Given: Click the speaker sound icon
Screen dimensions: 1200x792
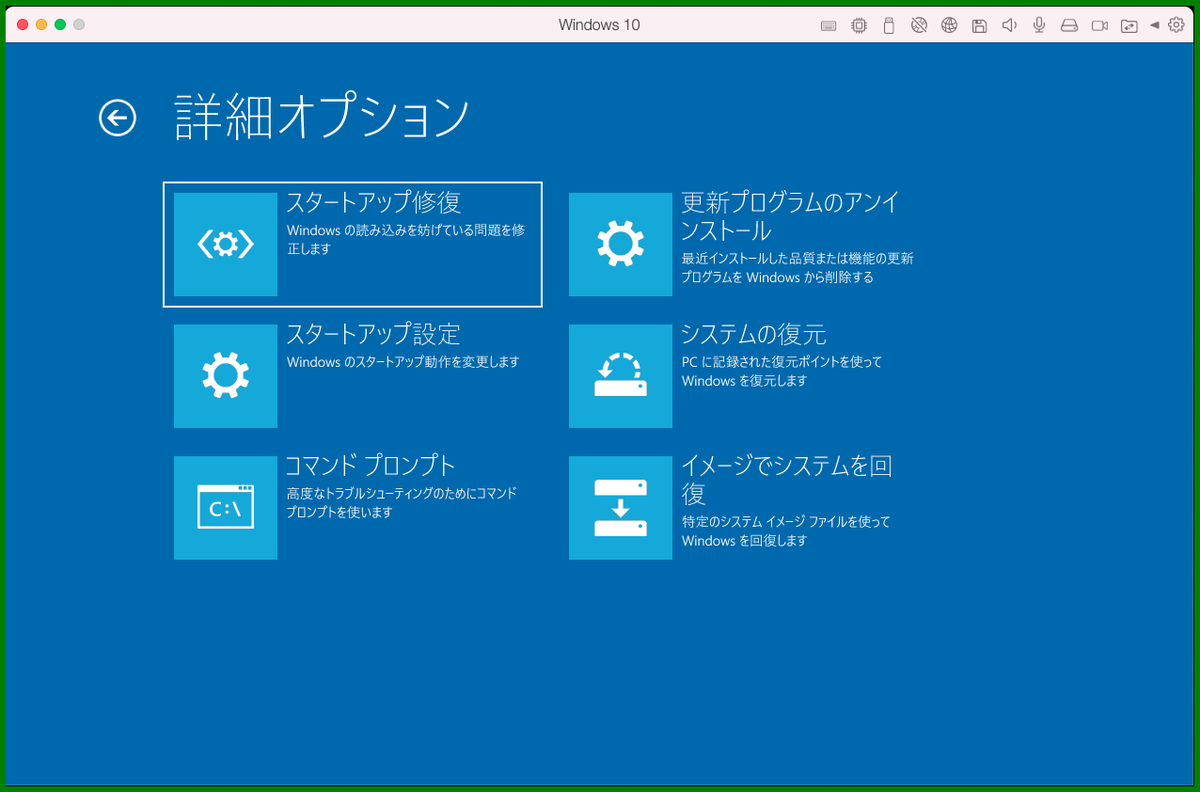Looking at the screenshot, I should tap(1010, 25).
